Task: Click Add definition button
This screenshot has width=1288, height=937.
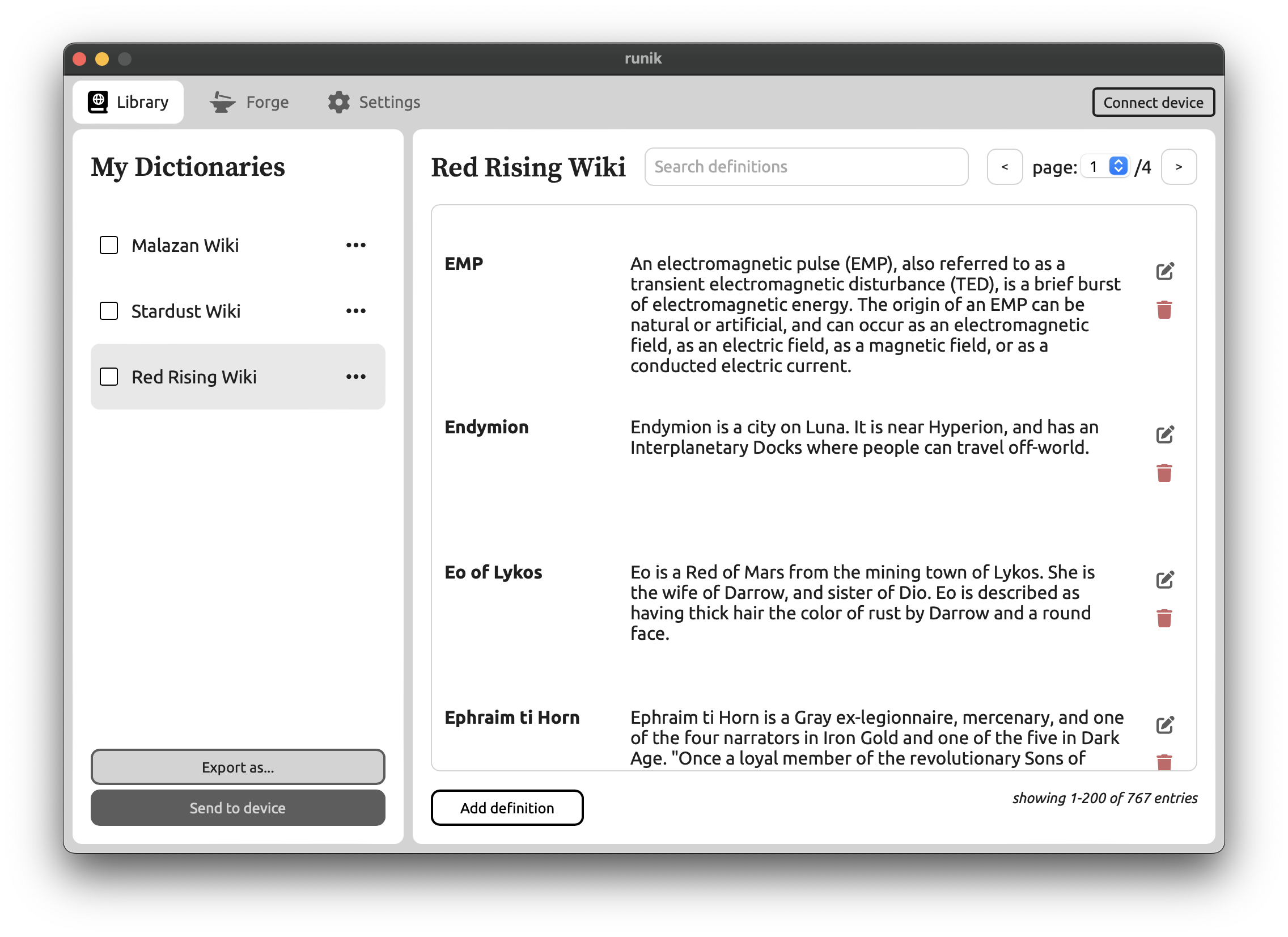Action: [x=507, y=808]
